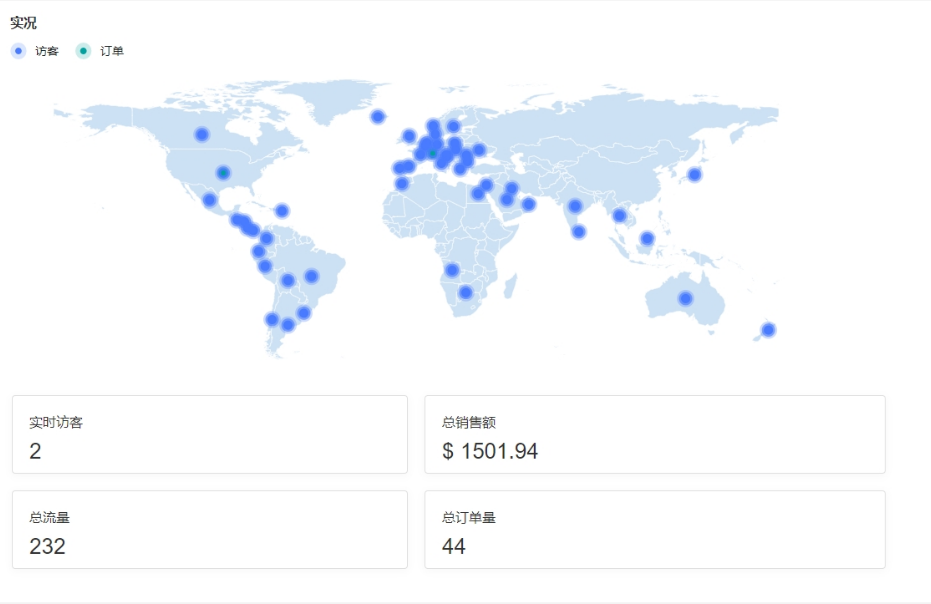The image size is (931, 604).
Task: Click the visitor marker in Japan
Action: click(694, 175)
